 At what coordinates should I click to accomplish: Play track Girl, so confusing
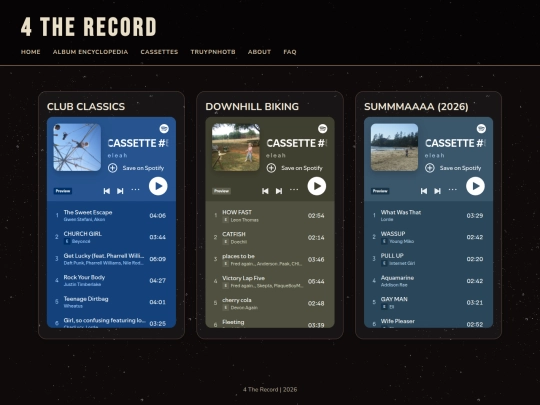click(x=112, y=323)
